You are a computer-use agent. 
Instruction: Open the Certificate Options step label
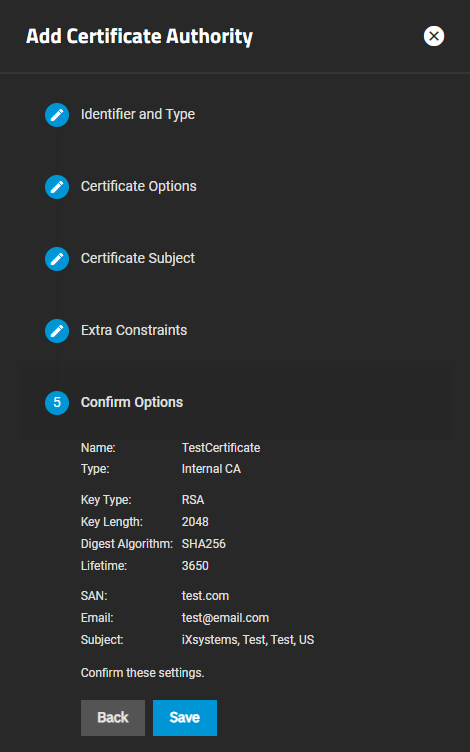(x=139, y=186)
